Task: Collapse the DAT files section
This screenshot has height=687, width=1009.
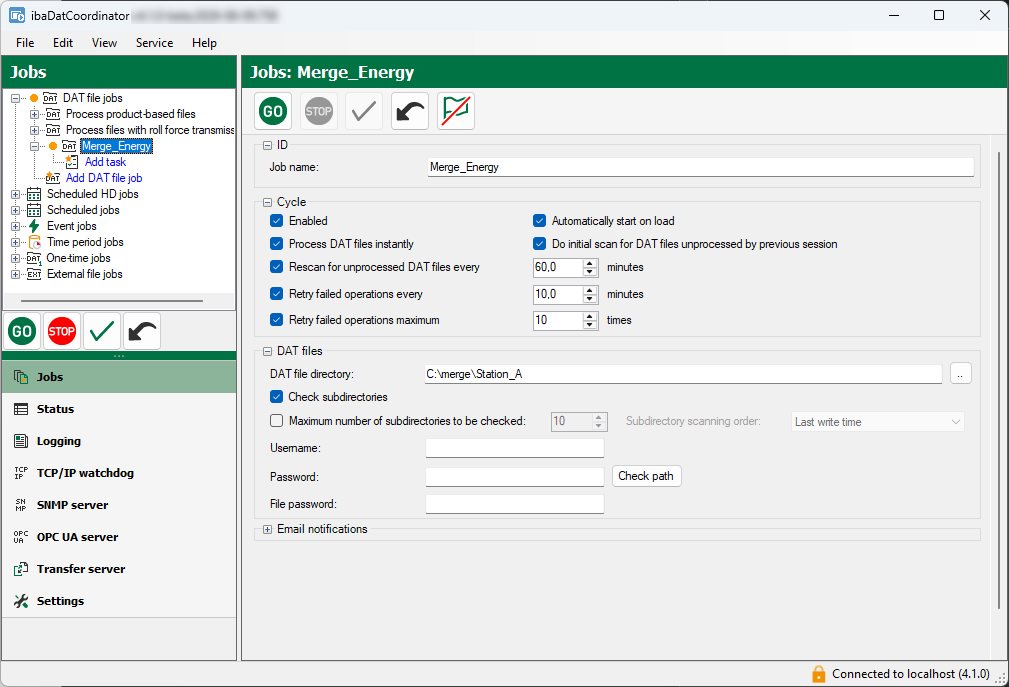Action: (x=268, y=352)
